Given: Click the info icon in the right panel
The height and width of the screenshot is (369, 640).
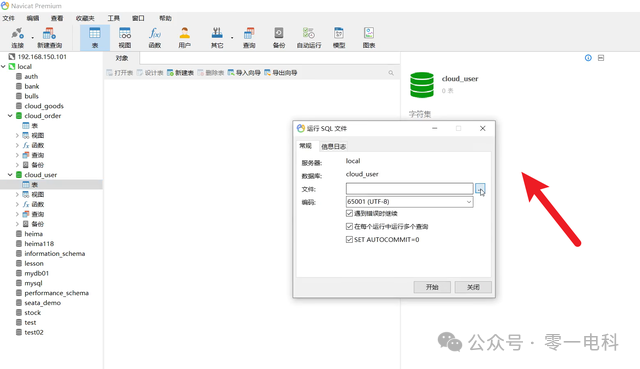Looking at the screenshot, I should [x=588, y=58].
